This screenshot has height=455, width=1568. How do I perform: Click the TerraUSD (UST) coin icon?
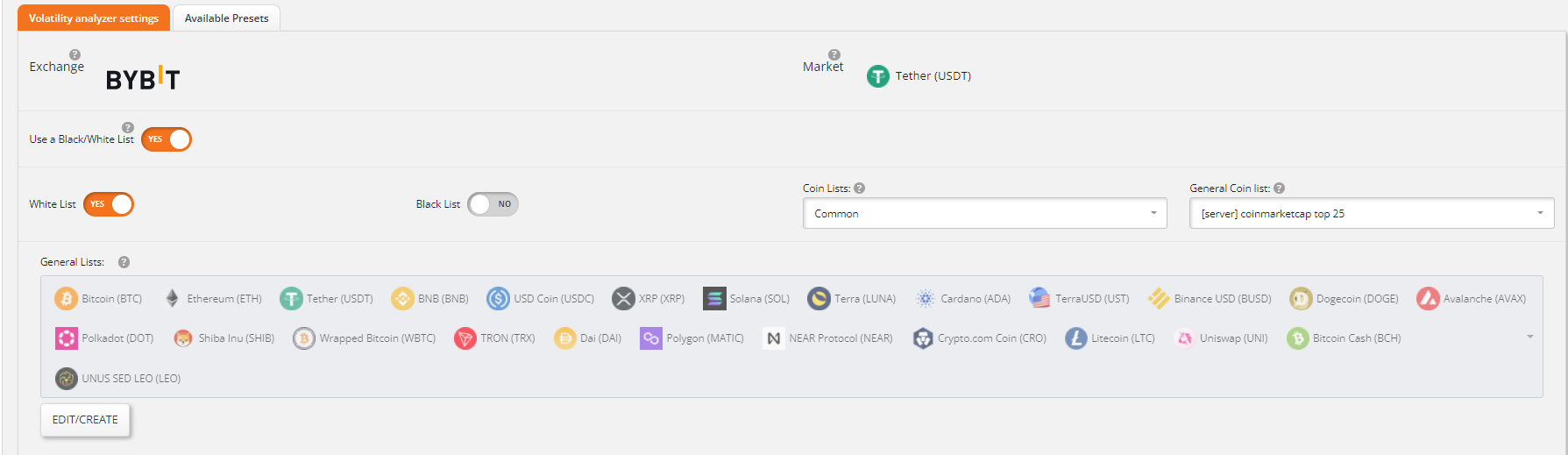point(1039,299)
